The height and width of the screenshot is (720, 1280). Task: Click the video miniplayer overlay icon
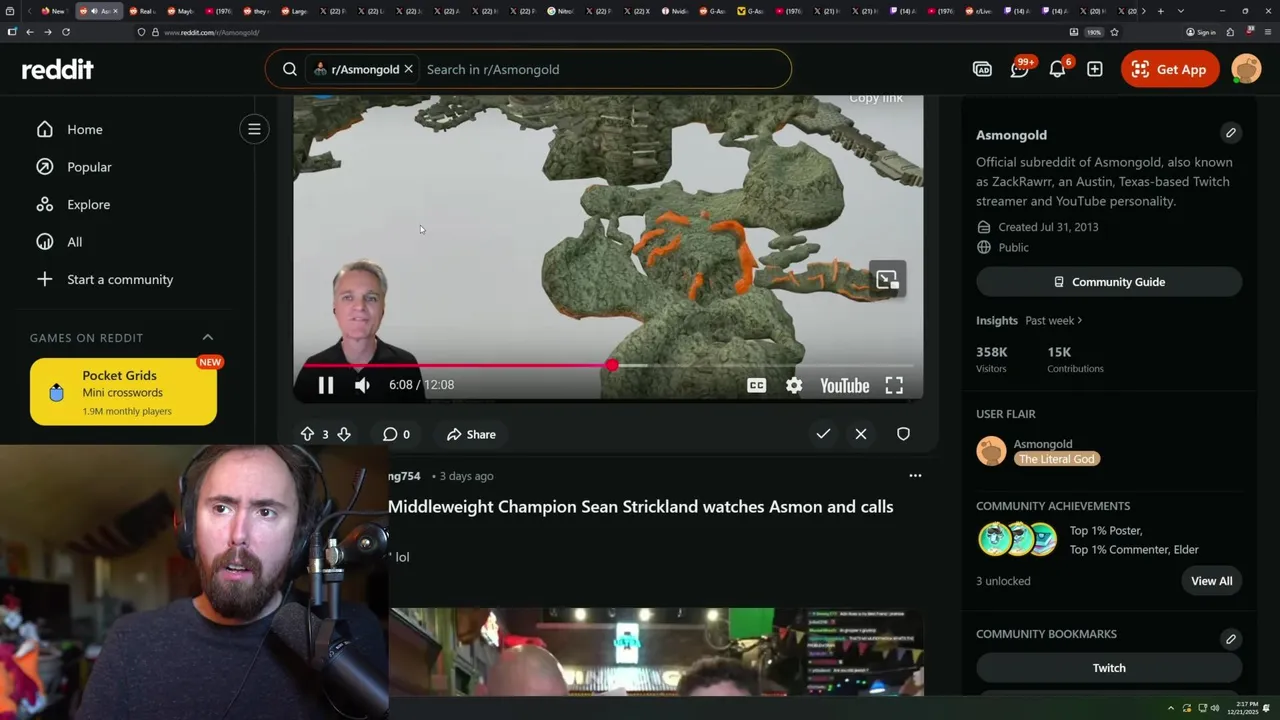click(x=887, y=280)
